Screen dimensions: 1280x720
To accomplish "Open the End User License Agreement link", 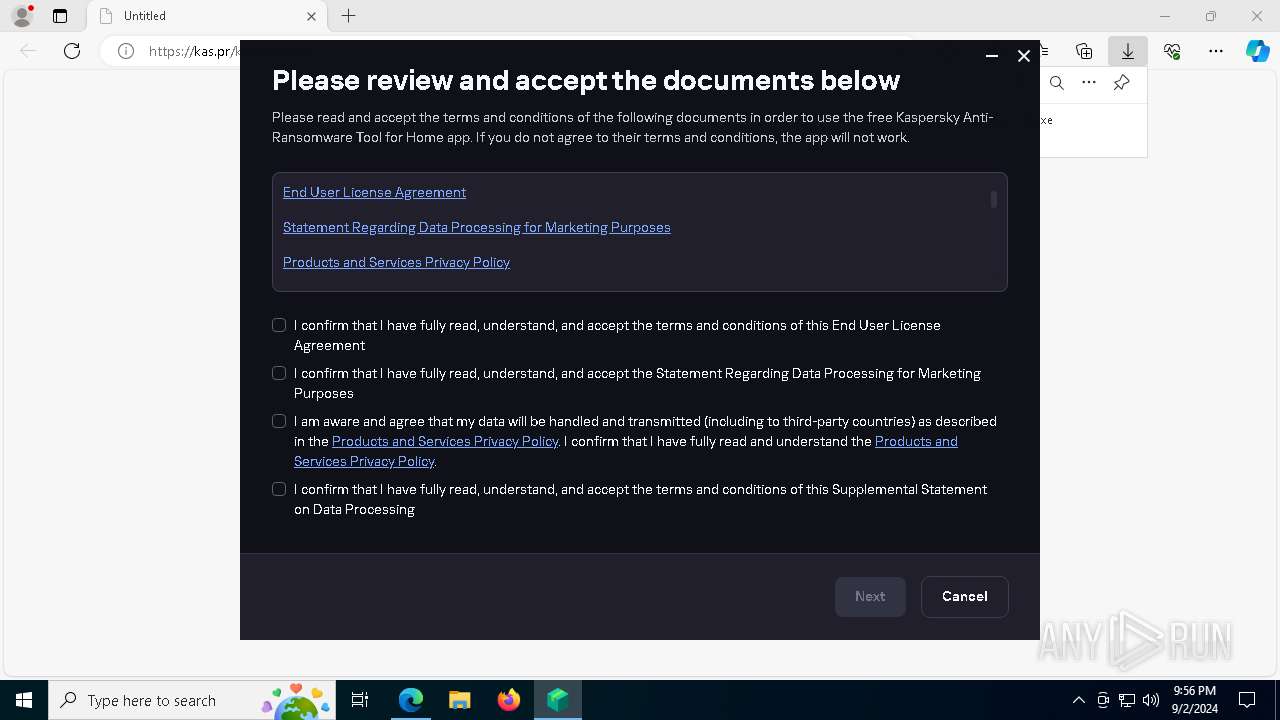I will pyautogui.click(x=374, y=192).
